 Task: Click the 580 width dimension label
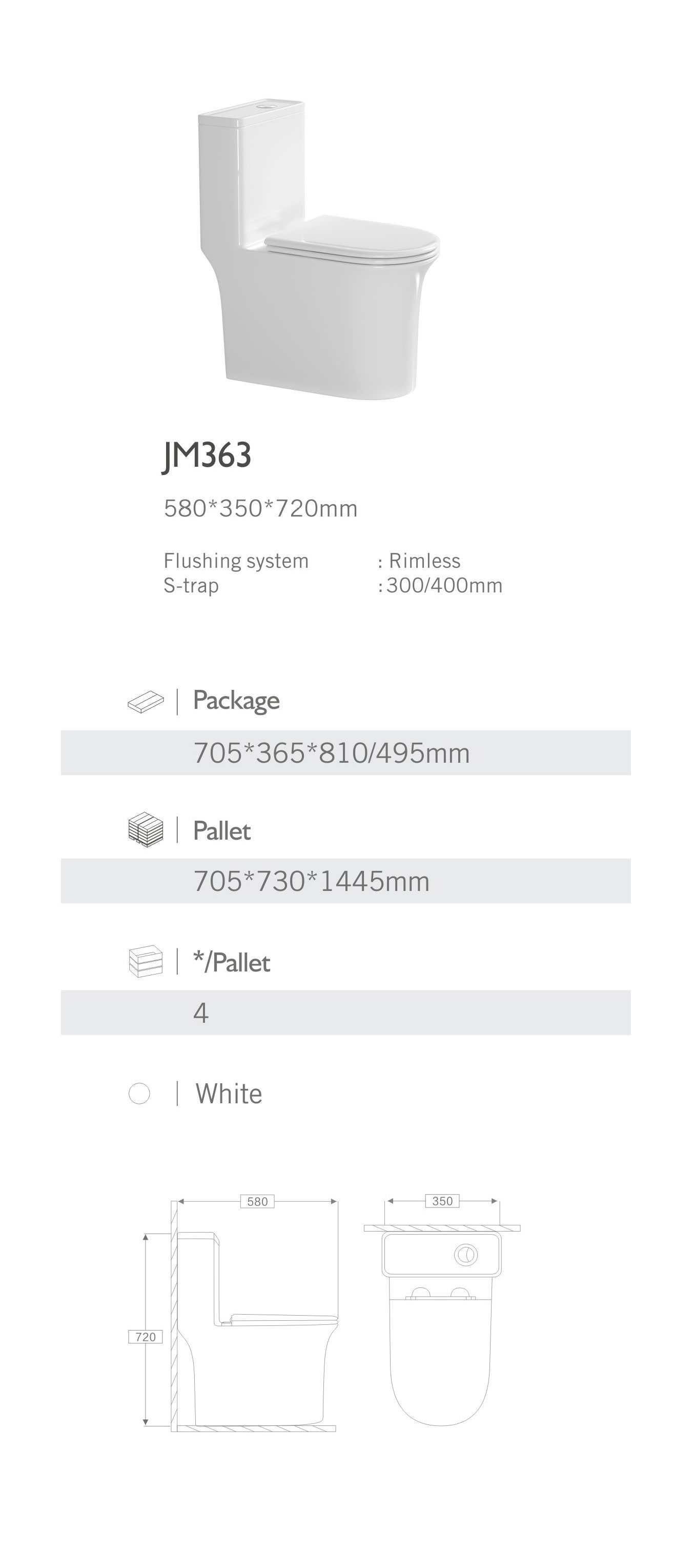(x=257, y=1201)
